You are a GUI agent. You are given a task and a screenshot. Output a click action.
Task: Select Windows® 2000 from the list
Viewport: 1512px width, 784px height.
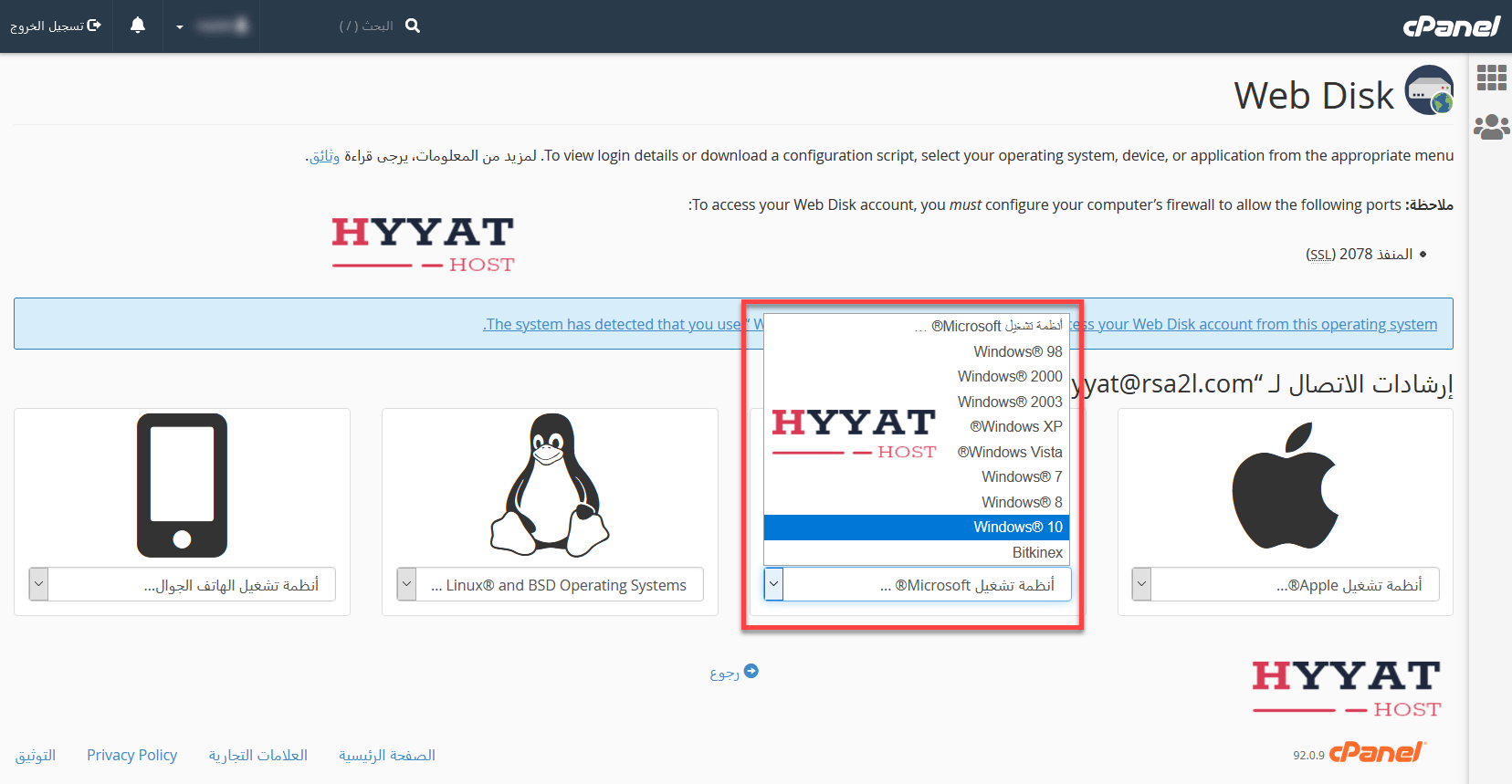[915, 376]
